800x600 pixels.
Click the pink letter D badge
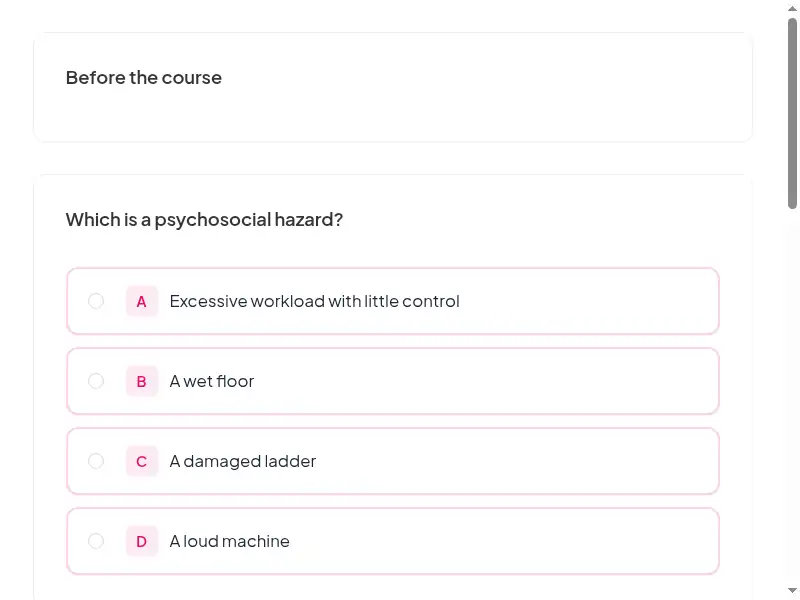(142, 541)
